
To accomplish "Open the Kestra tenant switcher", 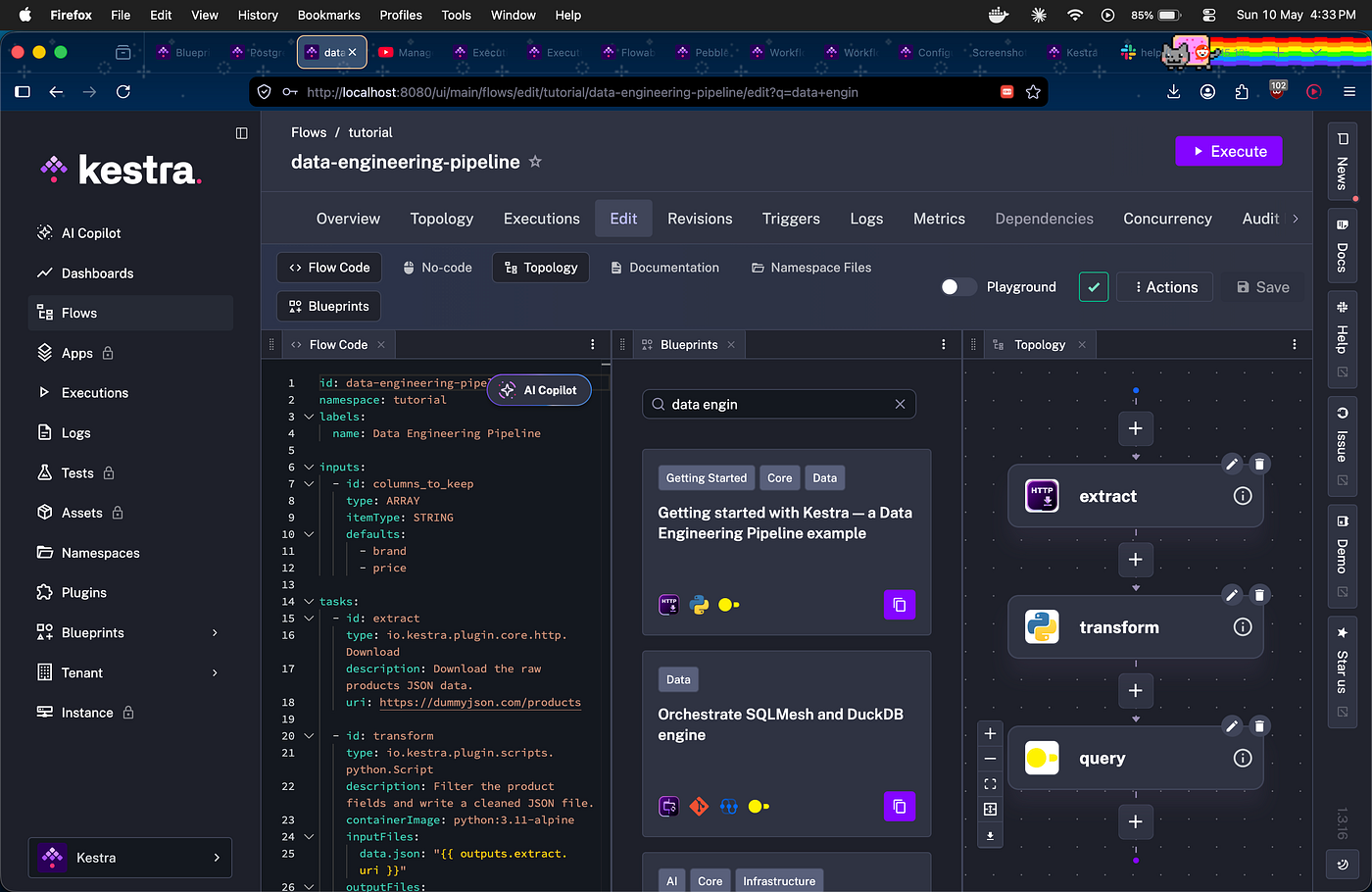I will [x=130, y=858].
